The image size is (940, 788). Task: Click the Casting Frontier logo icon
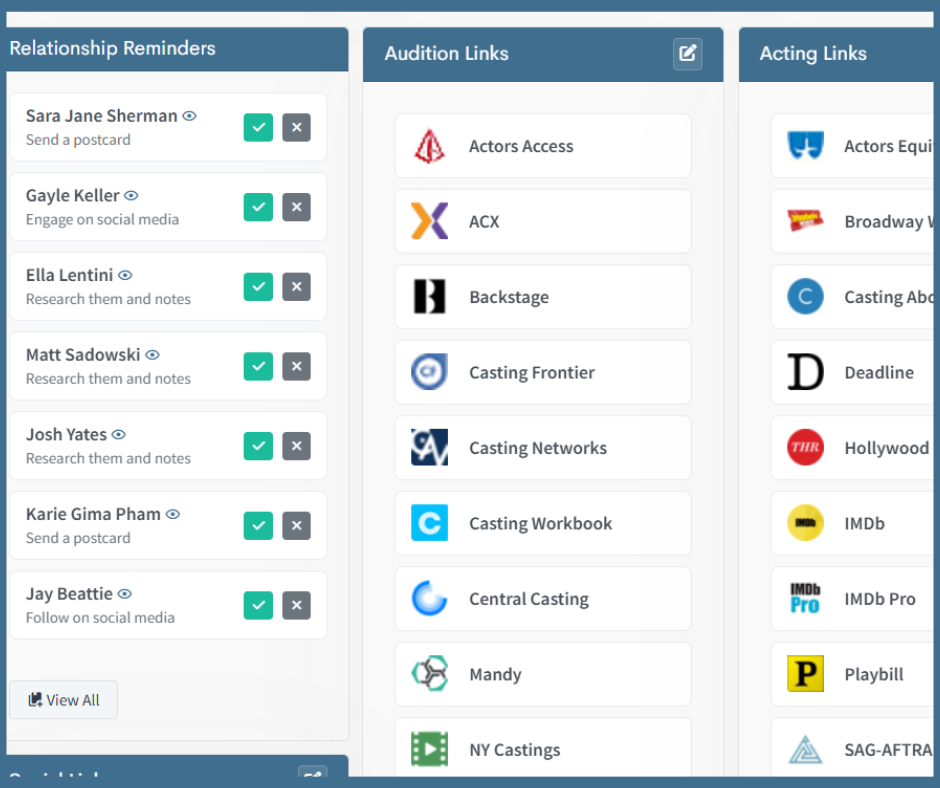click(x=429, y=372)
